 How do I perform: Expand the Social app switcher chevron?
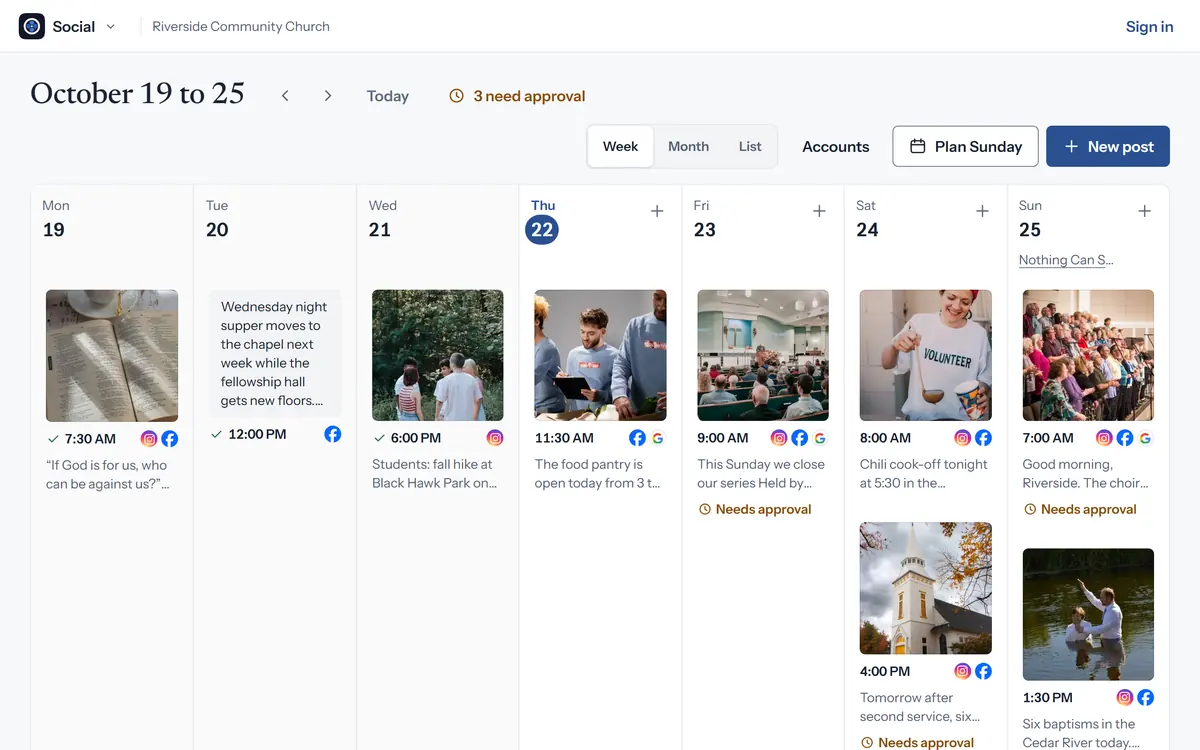pyautogui.click(x=110, y=27)
